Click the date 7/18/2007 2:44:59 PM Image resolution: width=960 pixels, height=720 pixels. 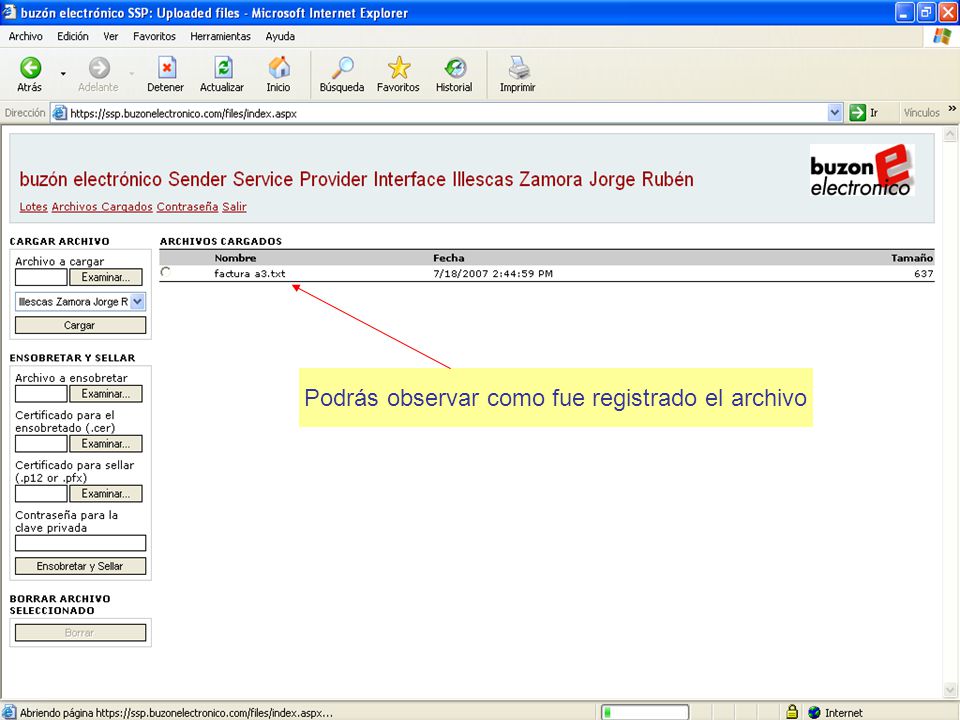[x=493, y=274]
